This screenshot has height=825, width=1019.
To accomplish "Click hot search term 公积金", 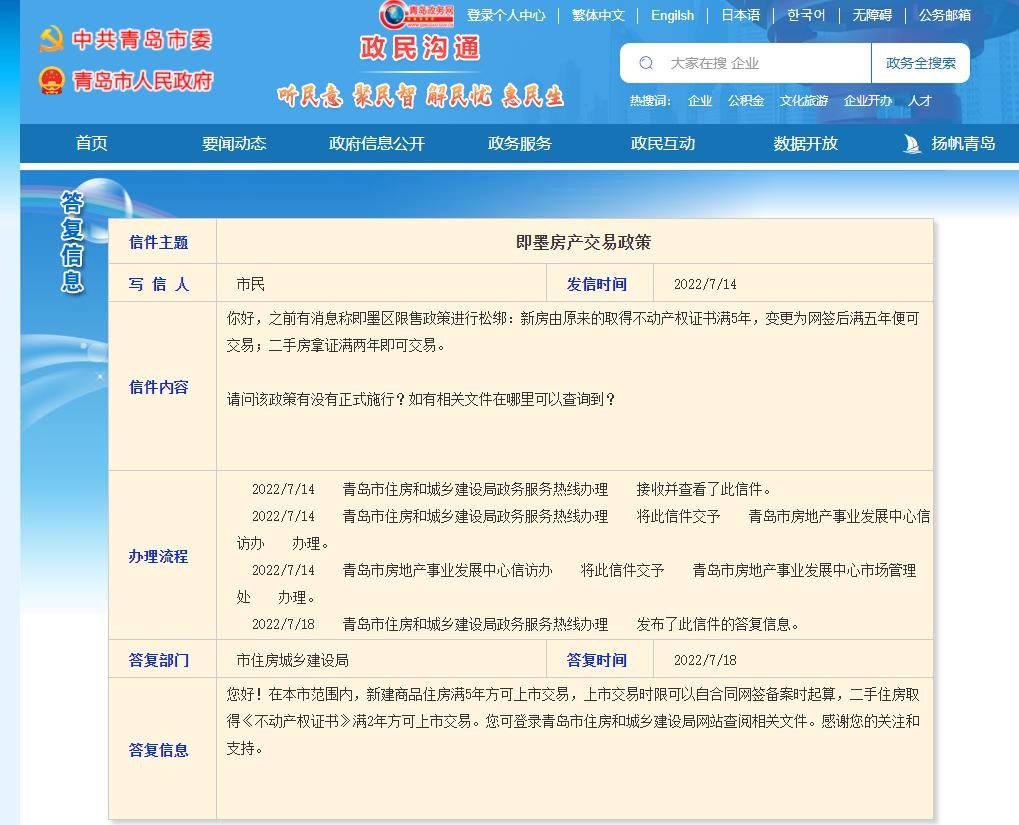I will coord(745,100).
